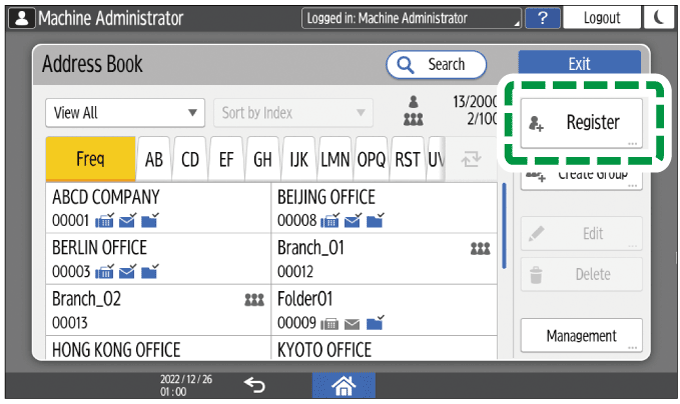Click the group icon on Branch_01
The width and height of the screenshot is (680, 404).
click(x=479, y=249)
